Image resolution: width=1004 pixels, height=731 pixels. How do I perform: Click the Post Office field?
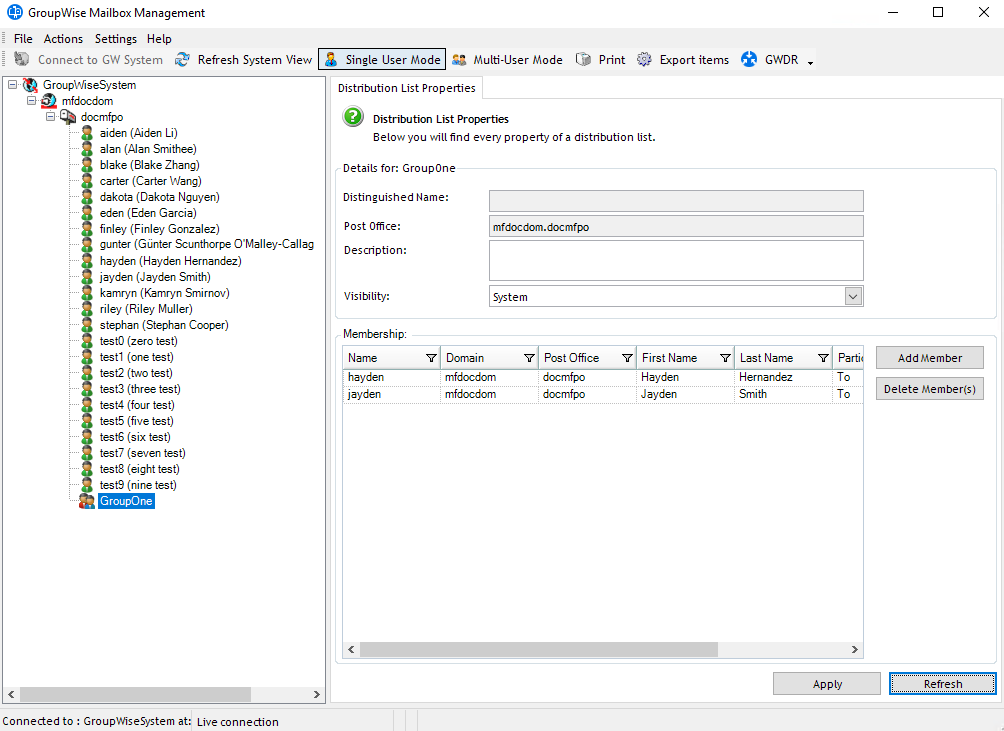click(x=676, y=227)
